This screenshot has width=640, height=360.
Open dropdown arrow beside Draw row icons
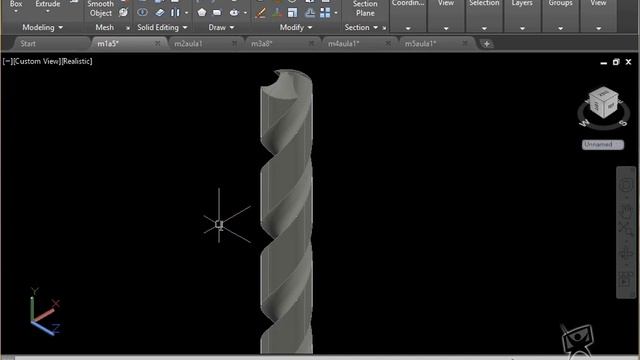click(245, 13)
